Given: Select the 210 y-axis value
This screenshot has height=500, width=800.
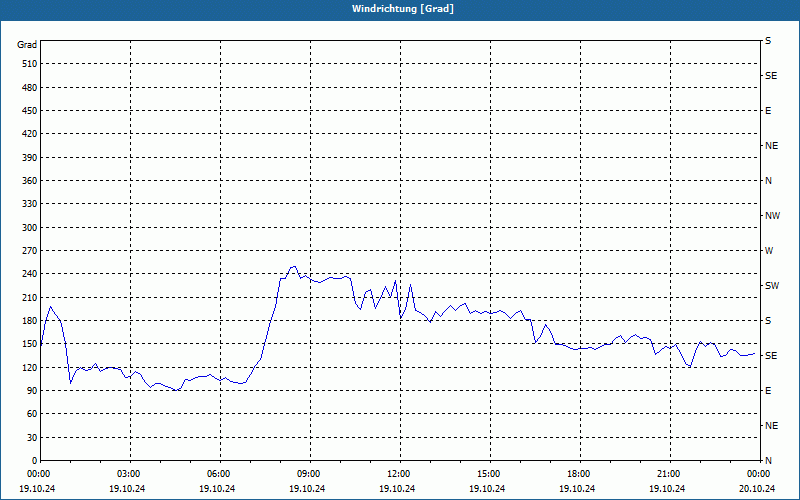Looking at the screenshot, I should point(30,297).
